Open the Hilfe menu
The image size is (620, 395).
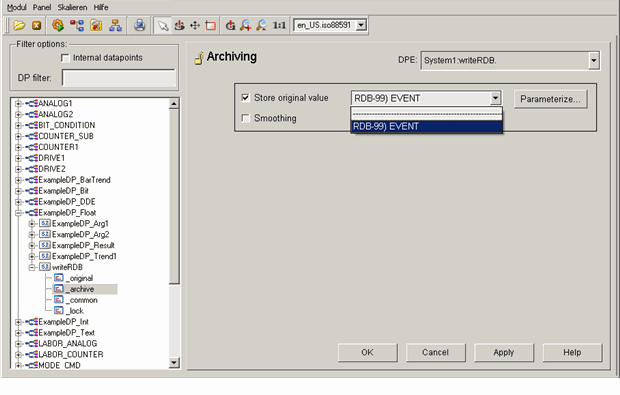(101, 8)
